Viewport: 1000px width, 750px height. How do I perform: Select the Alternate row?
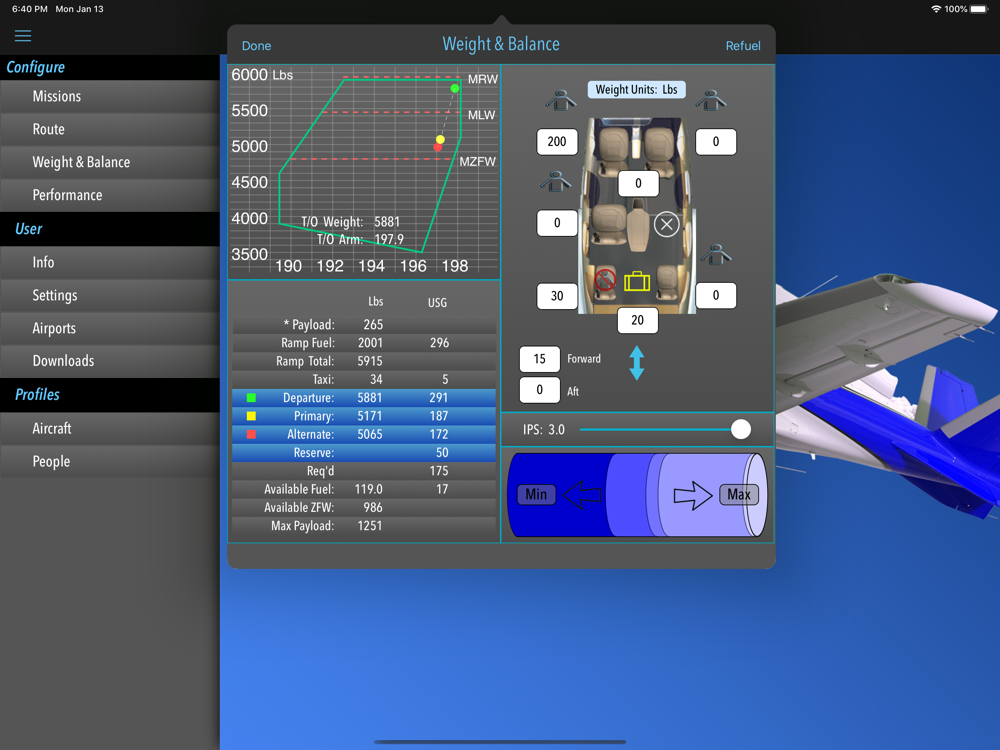pyautogui.click(x=364, y=434)
